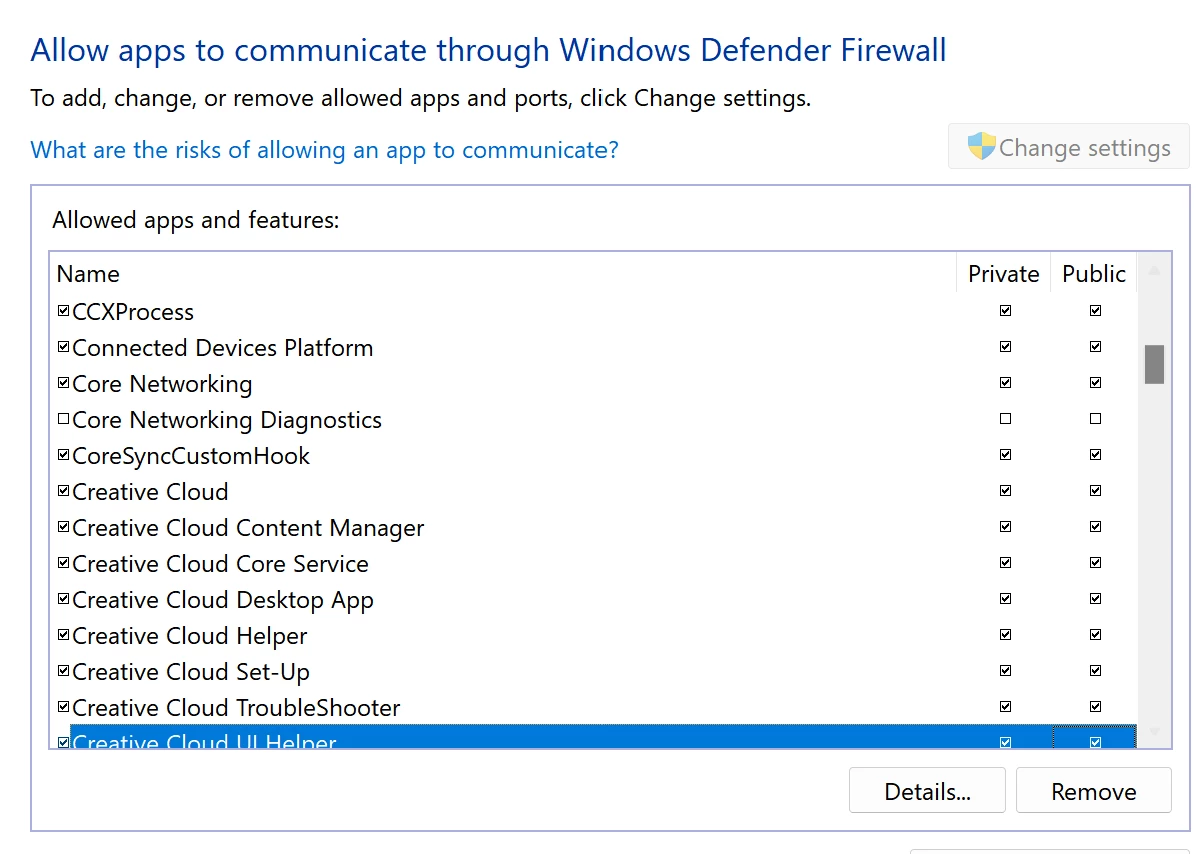This screenshot has width=1200, height=854.
Task: Toggle Public checkbox for CoreSyncCustomHook
Action: click(1095, 455)
